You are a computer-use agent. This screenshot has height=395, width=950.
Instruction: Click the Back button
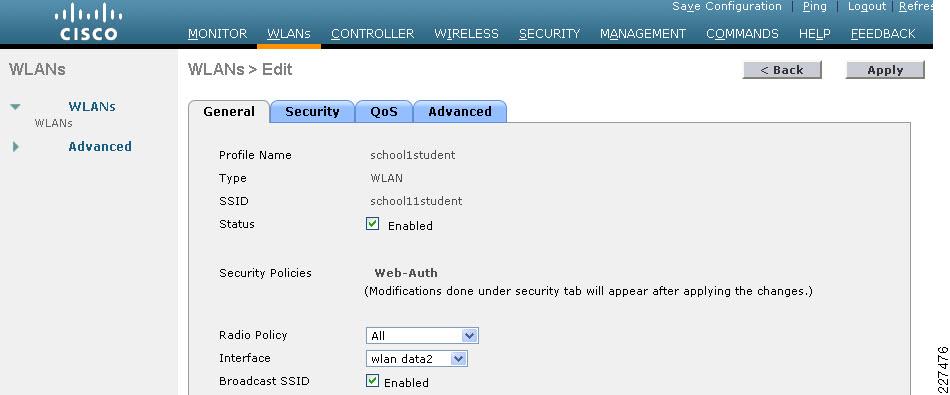point(782,70)
